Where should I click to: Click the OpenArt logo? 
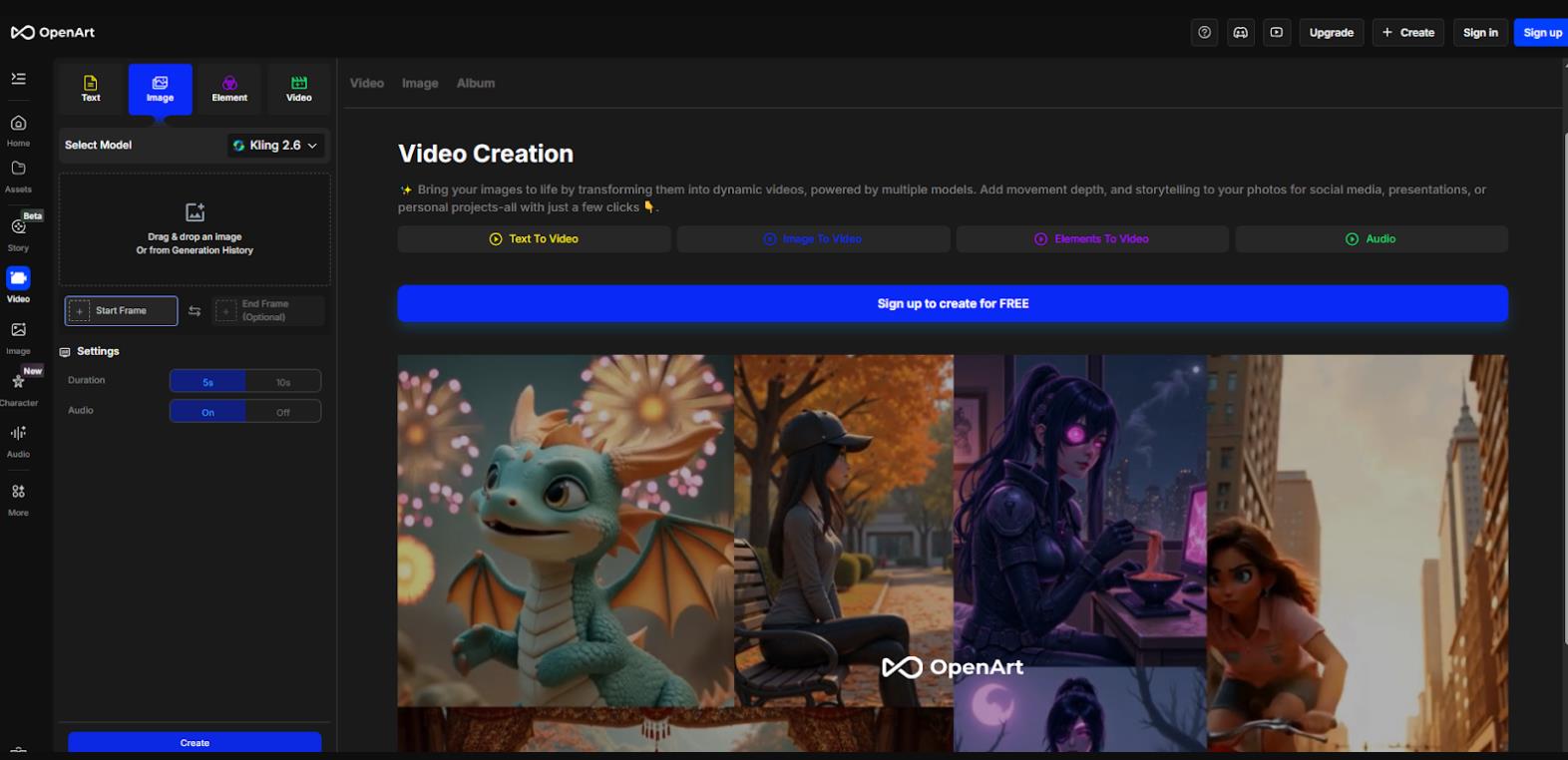pos(53,32)
